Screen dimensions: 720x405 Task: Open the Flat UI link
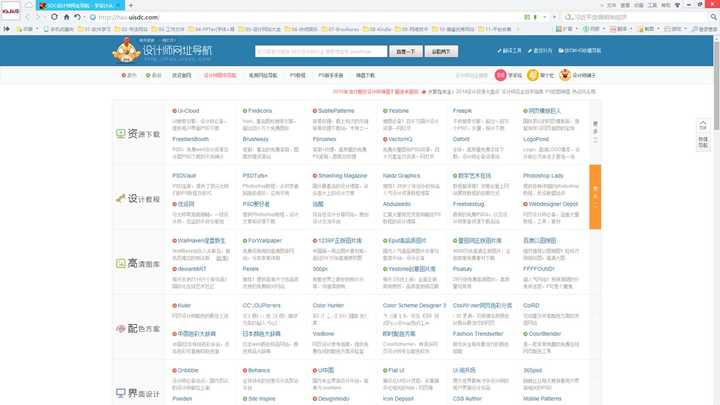click(x=396, y=371)
